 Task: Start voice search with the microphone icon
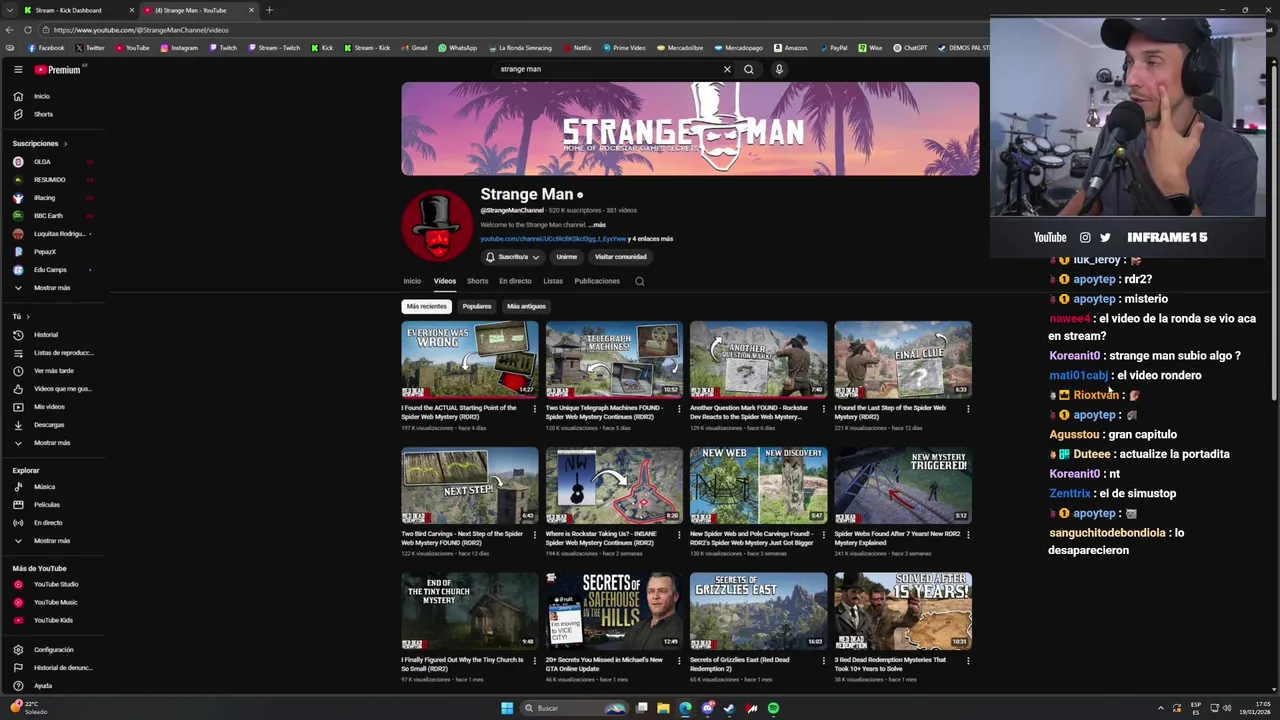pyautogui.click(x=779, y=69)
